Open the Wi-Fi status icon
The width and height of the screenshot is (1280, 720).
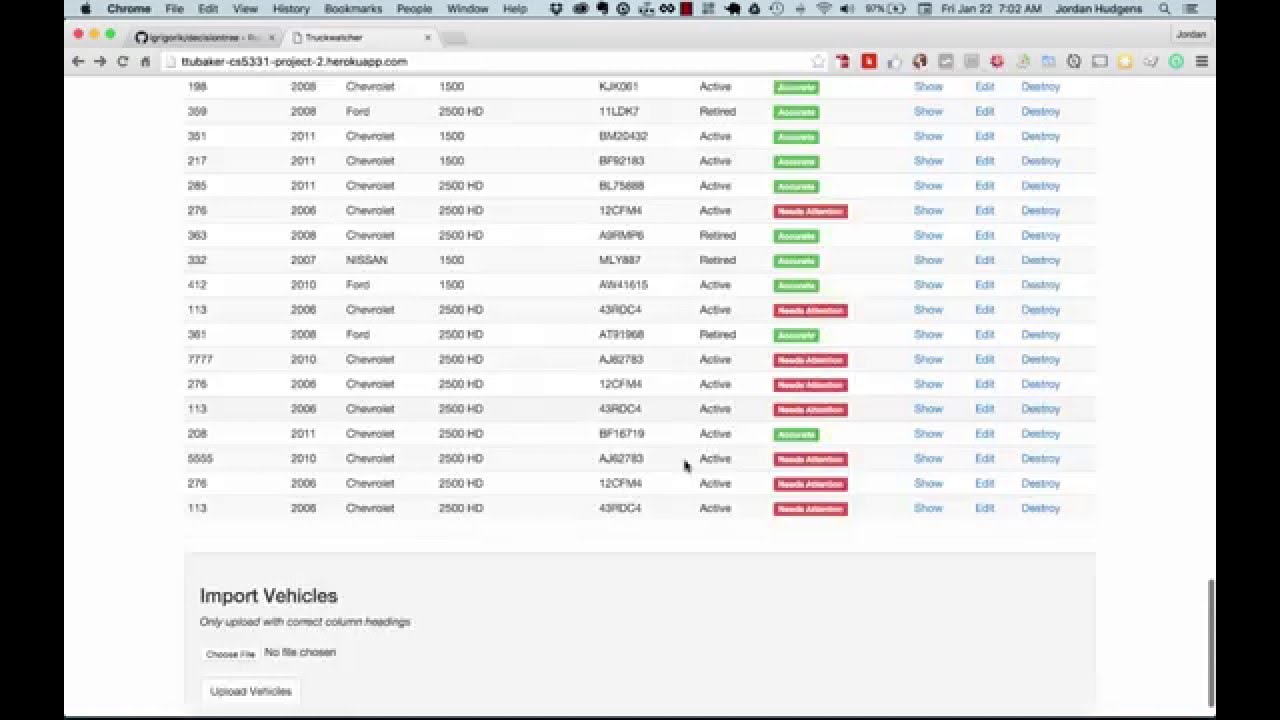(823, 9)
